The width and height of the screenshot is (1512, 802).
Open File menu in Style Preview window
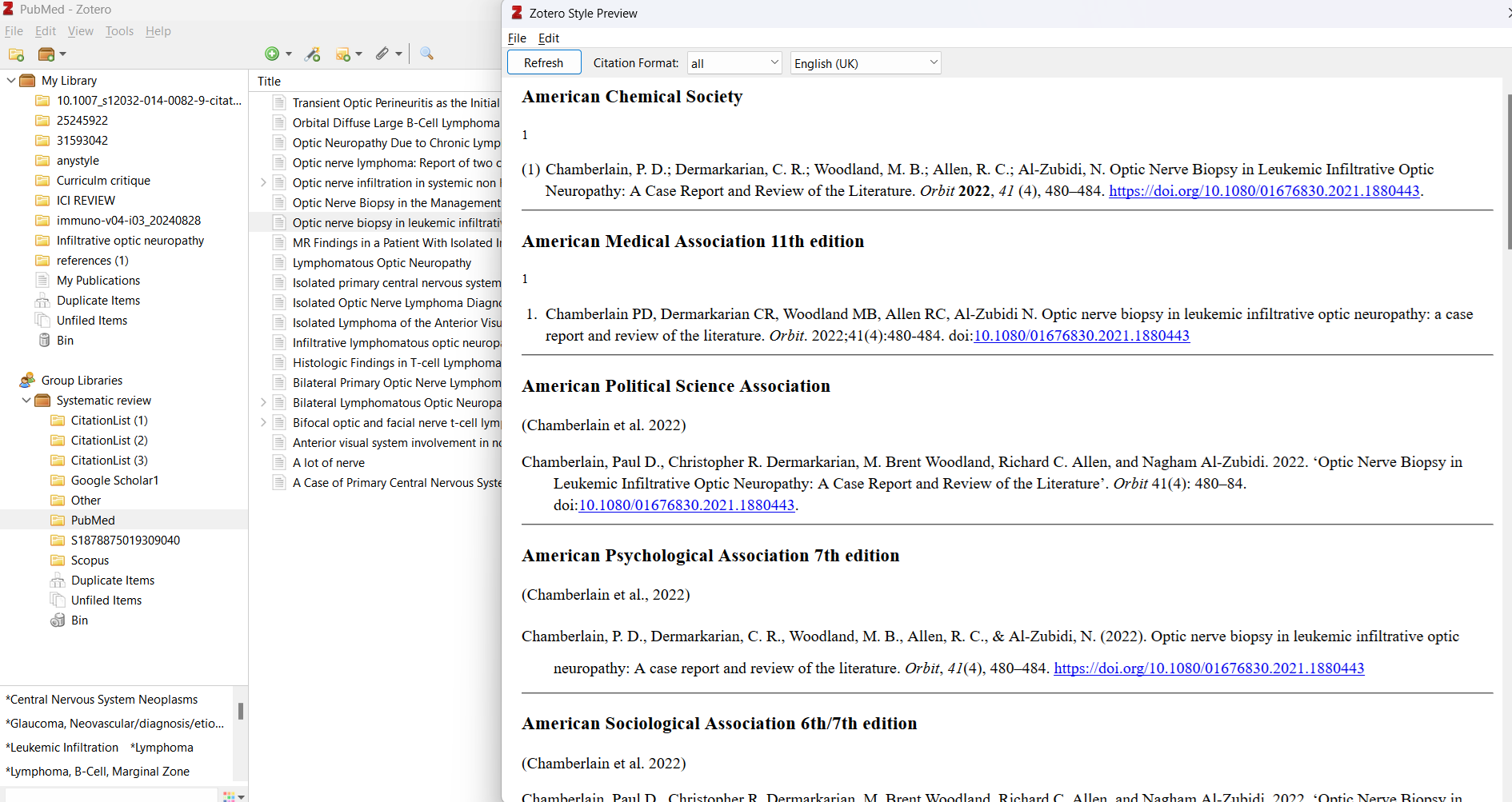(517, 38)
